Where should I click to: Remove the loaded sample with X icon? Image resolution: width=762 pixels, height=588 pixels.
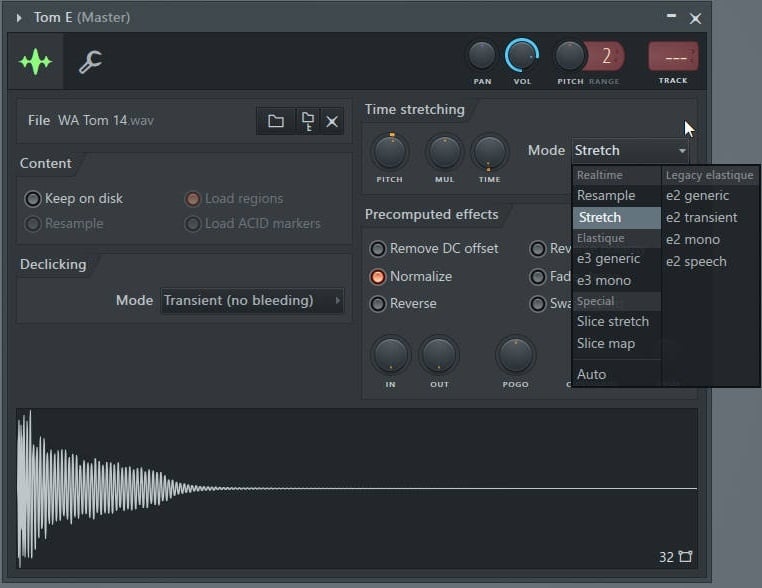(x=332, y=121)
